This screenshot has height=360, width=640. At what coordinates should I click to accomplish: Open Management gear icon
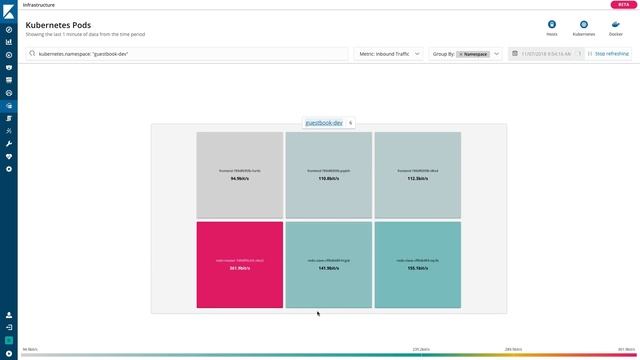(x=9, y=169)
